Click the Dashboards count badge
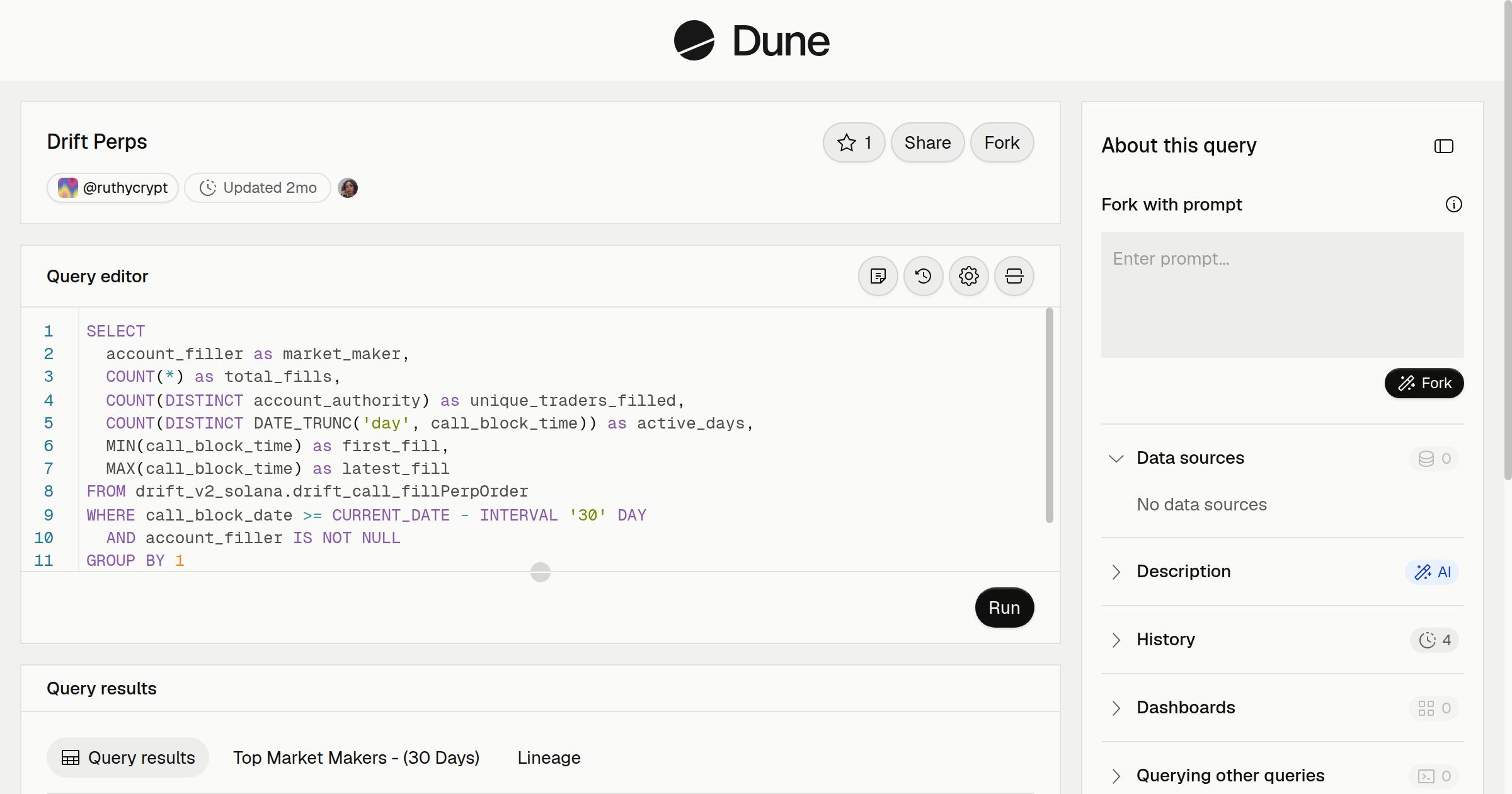The image size is (1512, 794). [1434, 708]
